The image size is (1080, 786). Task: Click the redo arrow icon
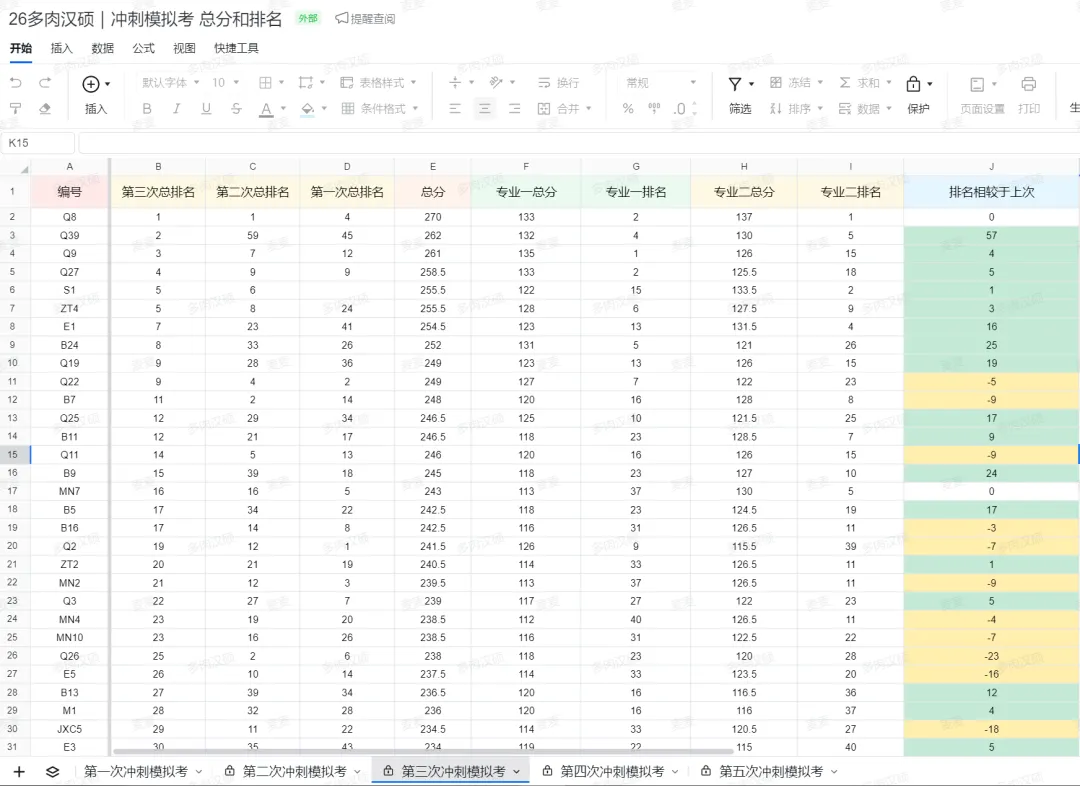click(45, 83)
